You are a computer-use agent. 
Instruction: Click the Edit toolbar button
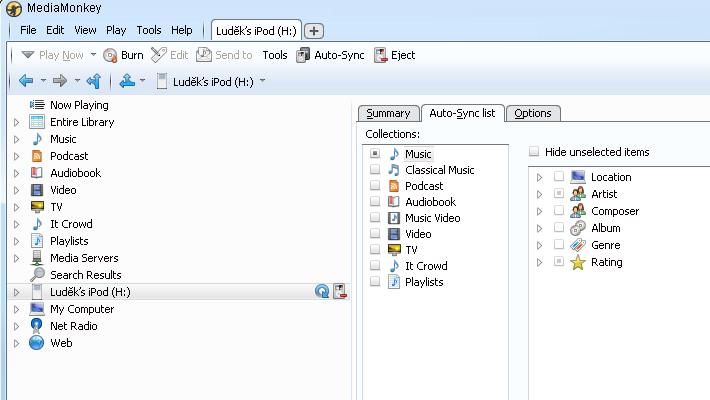[169, 55]
